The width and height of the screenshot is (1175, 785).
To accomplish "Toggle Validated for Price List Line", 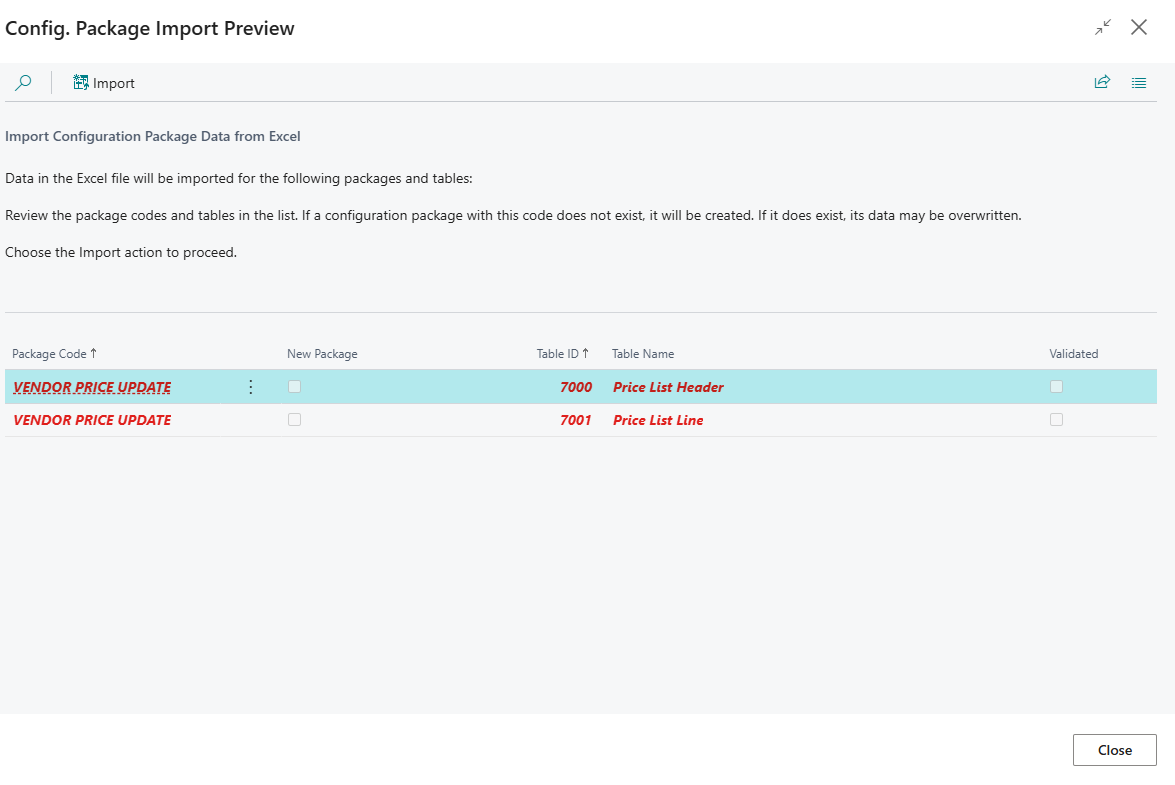I will coord(1057,419).
